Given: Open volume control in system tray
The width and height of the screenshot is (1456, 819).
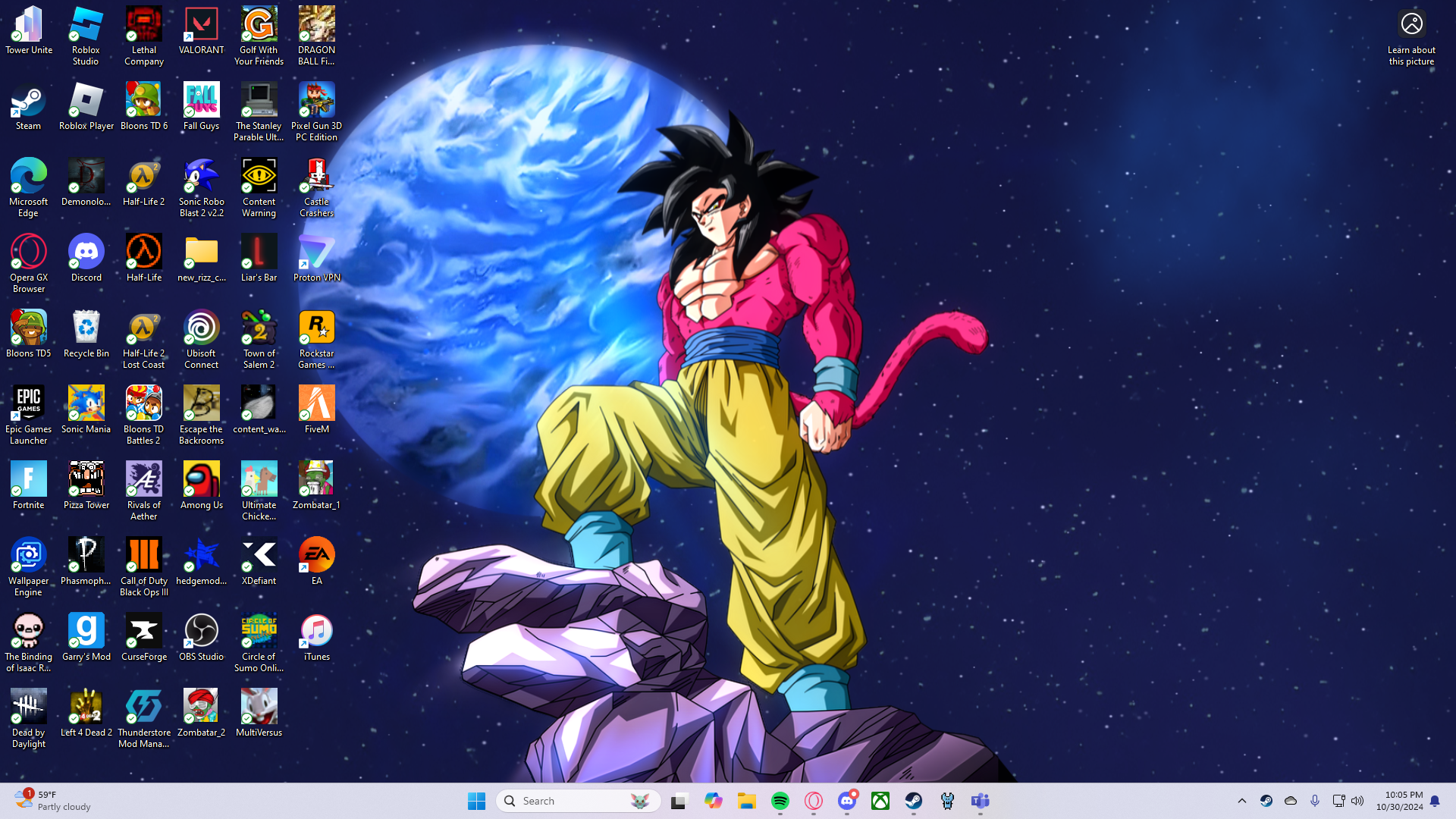Looking at the screenshot, I should coord(1357,801).
